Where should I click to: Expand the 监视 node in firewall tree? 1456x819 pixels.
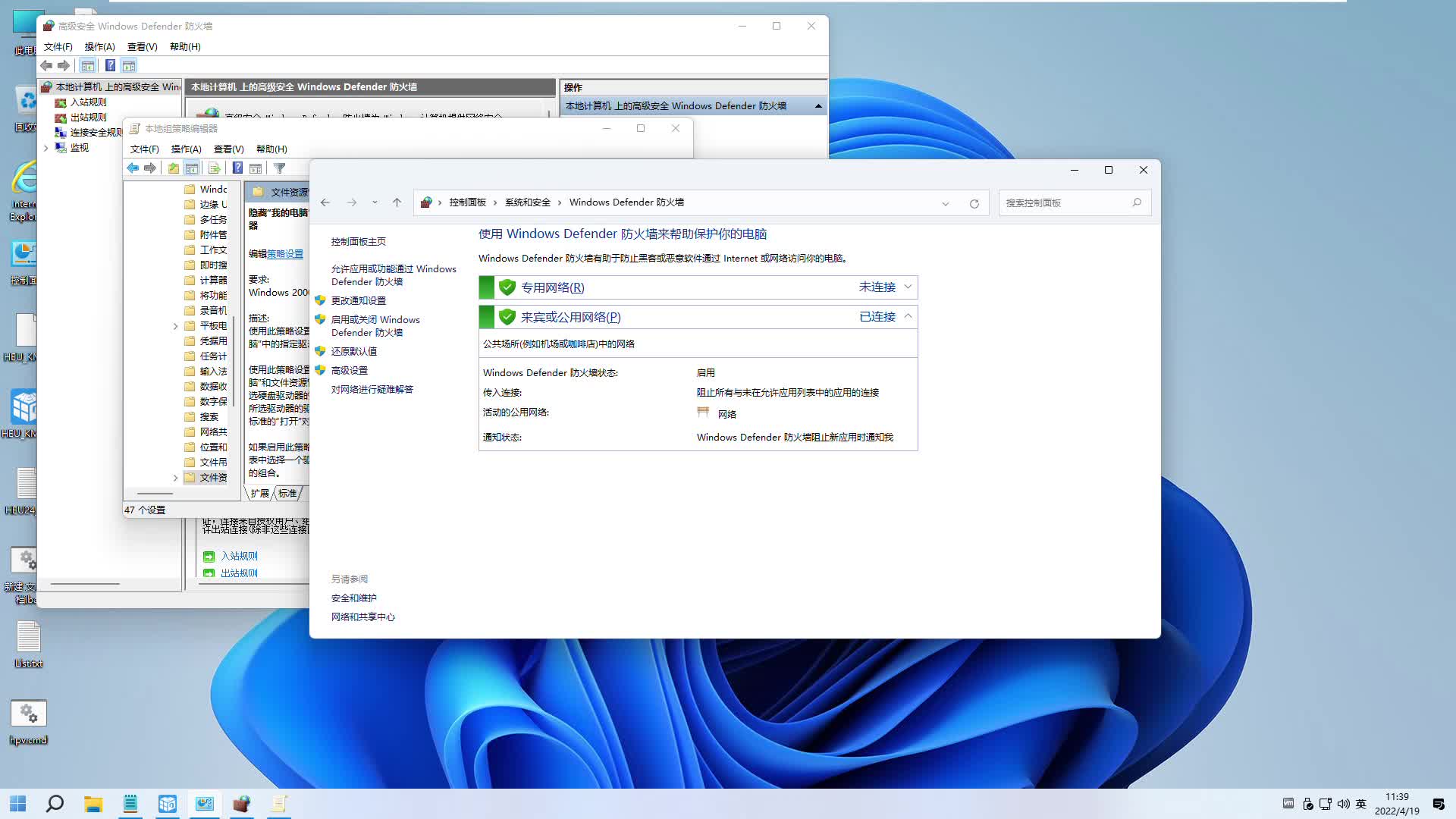click(x=46, y=148)
